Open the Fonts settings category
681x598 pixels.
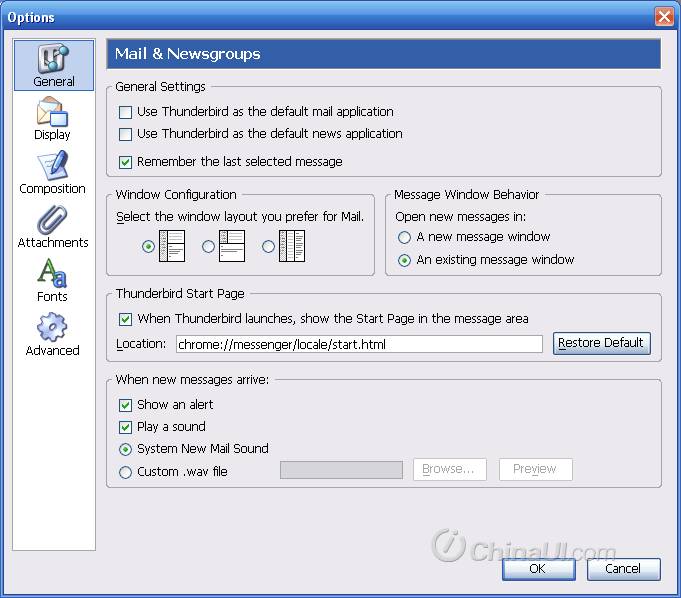pos(52,281)
